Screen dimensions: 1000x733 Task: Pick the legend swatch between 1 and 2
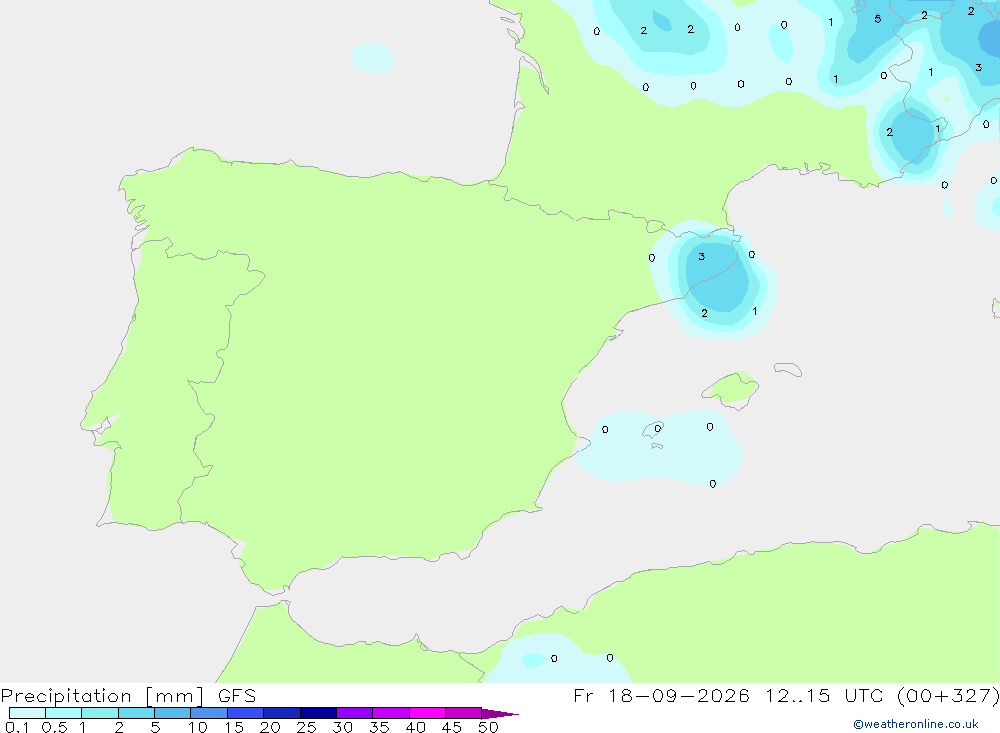click(100, 713)
